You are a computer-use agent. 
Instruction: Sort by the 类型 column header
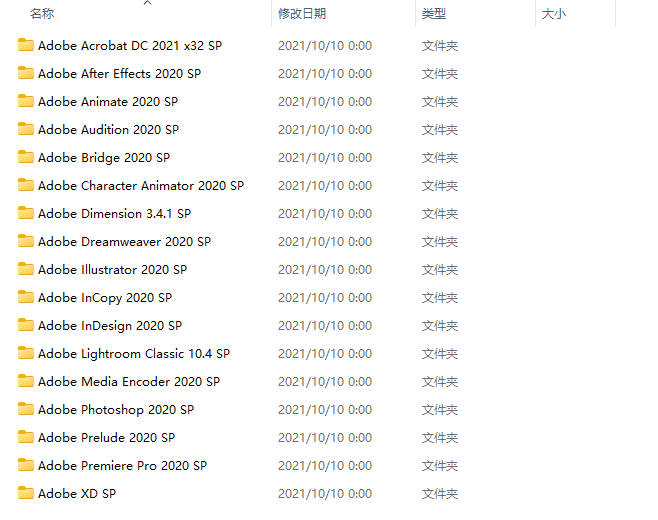tap(433, 13)
